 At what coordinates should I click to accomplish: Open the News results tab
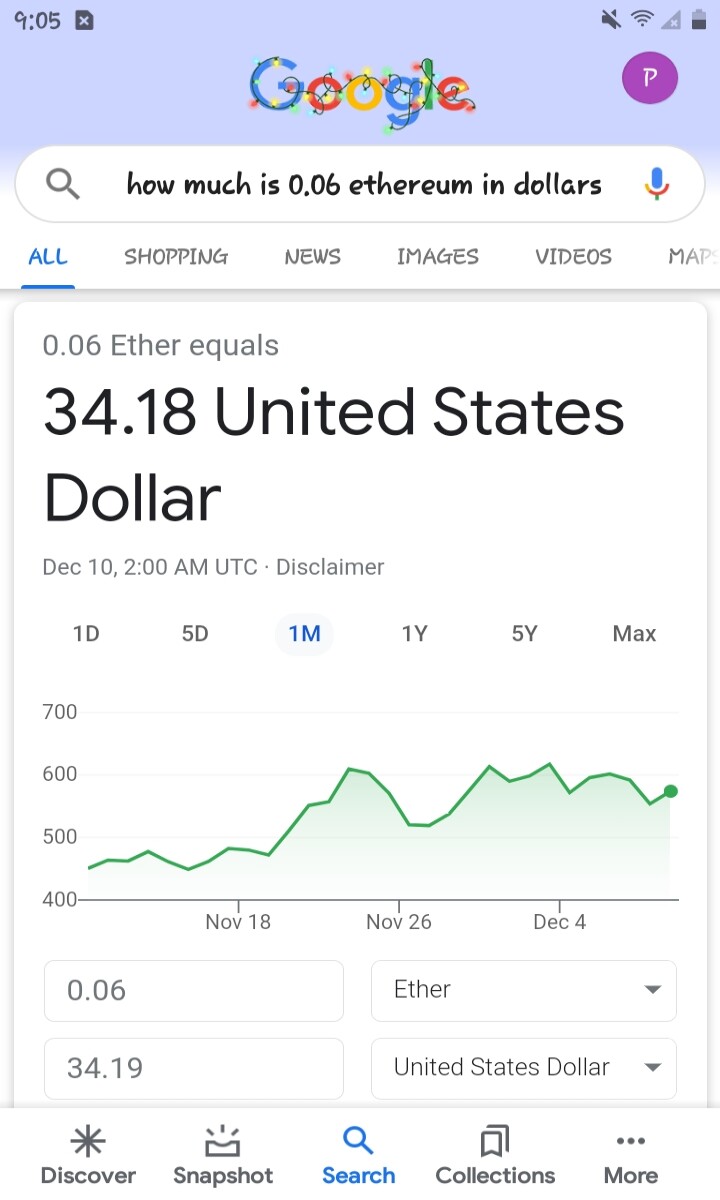[312, 257]
